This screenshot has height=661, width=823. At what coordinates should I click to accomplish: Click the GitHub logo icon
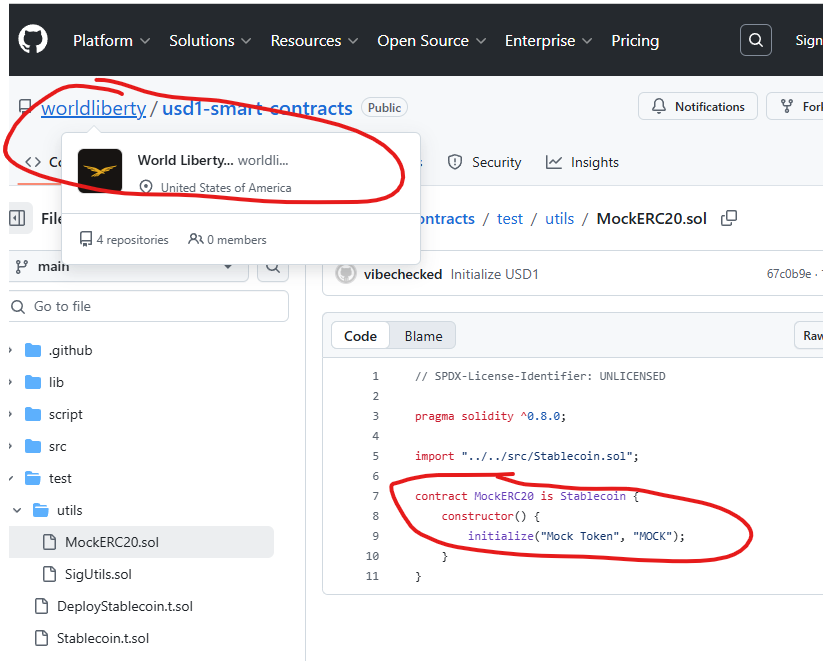[33, 40]
